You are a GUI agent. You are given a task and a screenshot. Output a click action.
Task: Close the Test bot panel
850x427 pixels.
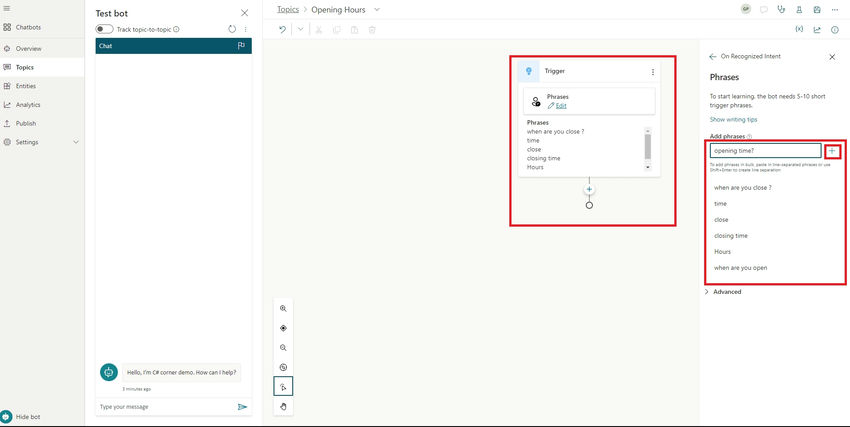(x=244, y=13)
